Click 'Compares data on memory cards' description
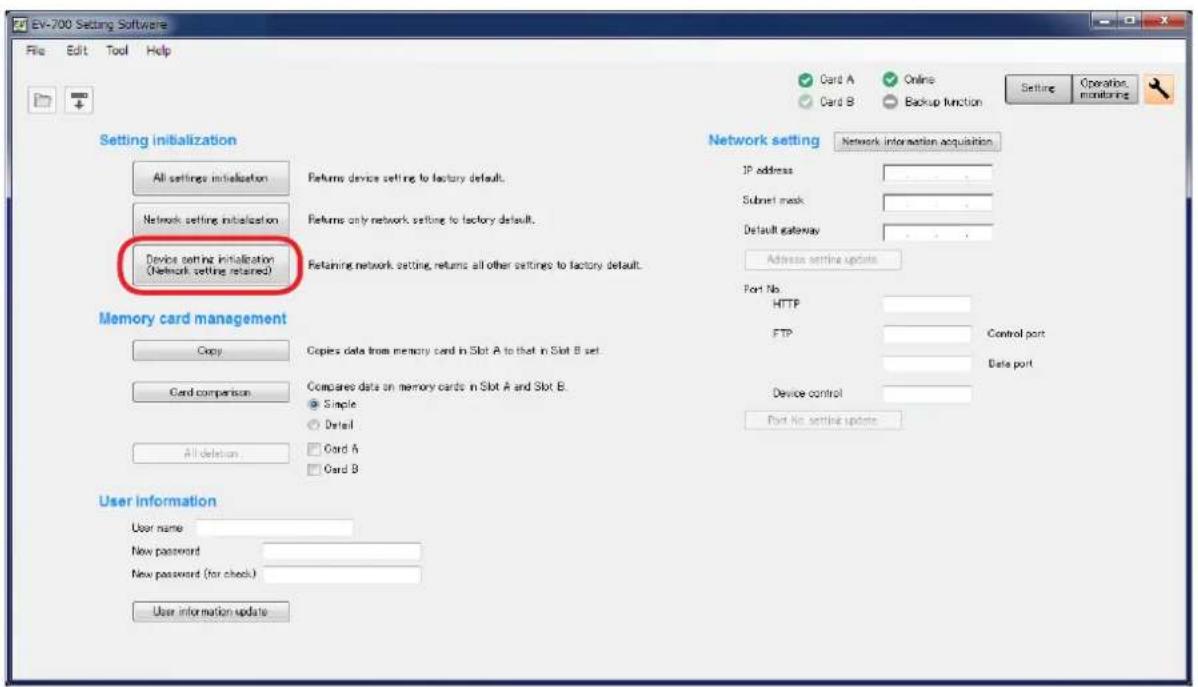The image size is (1198, 687). [x=437, y=387]
